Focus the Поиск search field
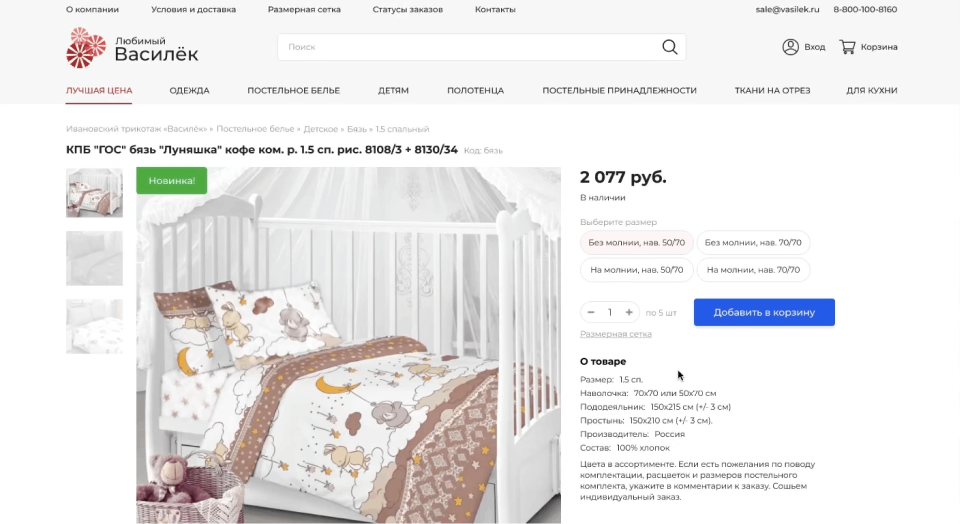The height and width of the screenshot is (524, 960). point(468,47)
